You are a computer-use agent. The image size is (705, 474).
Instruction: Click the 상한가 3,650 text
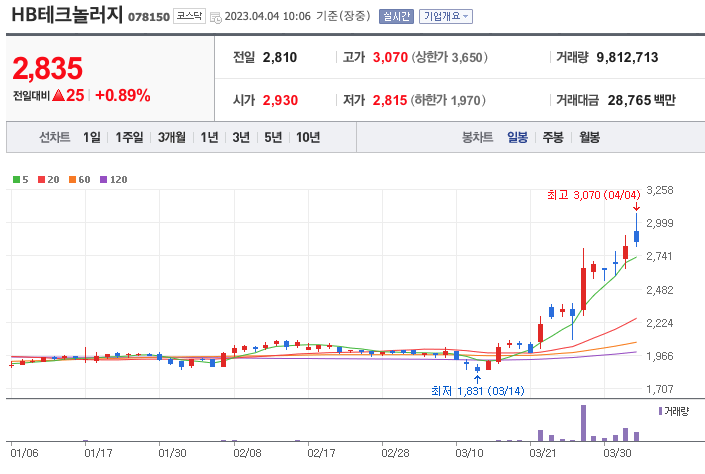[450, 58]
